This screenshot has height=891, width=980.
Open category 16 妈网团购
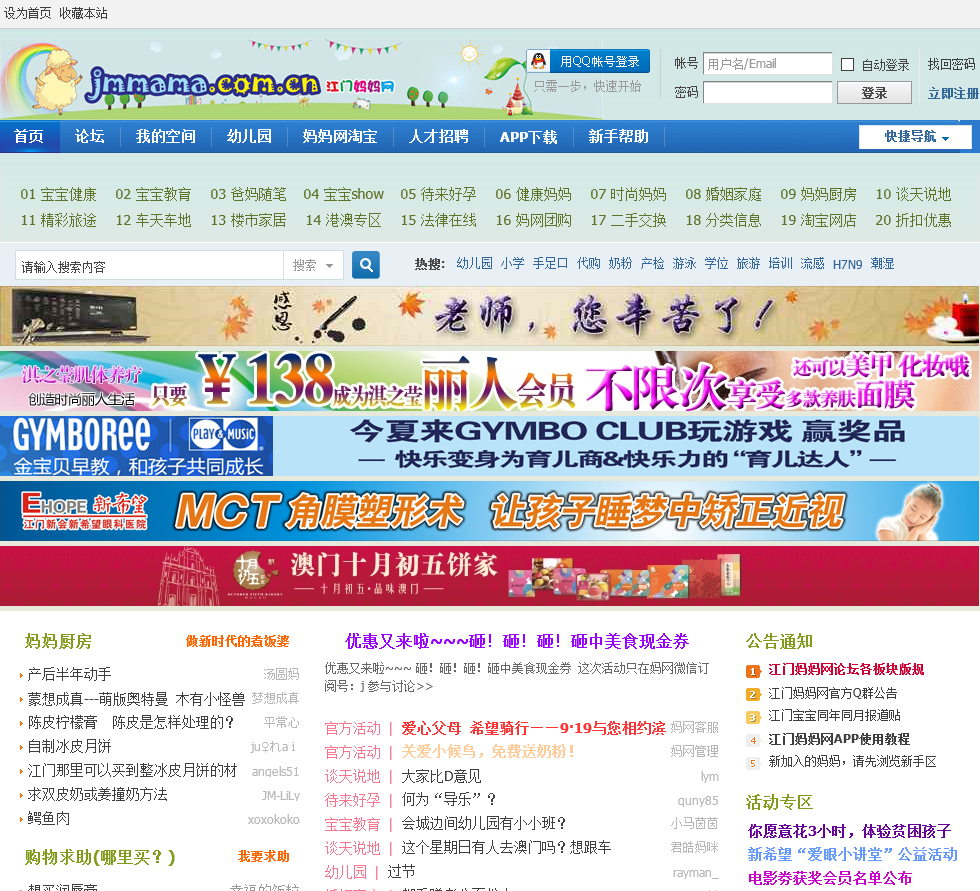tap(533, 220)
